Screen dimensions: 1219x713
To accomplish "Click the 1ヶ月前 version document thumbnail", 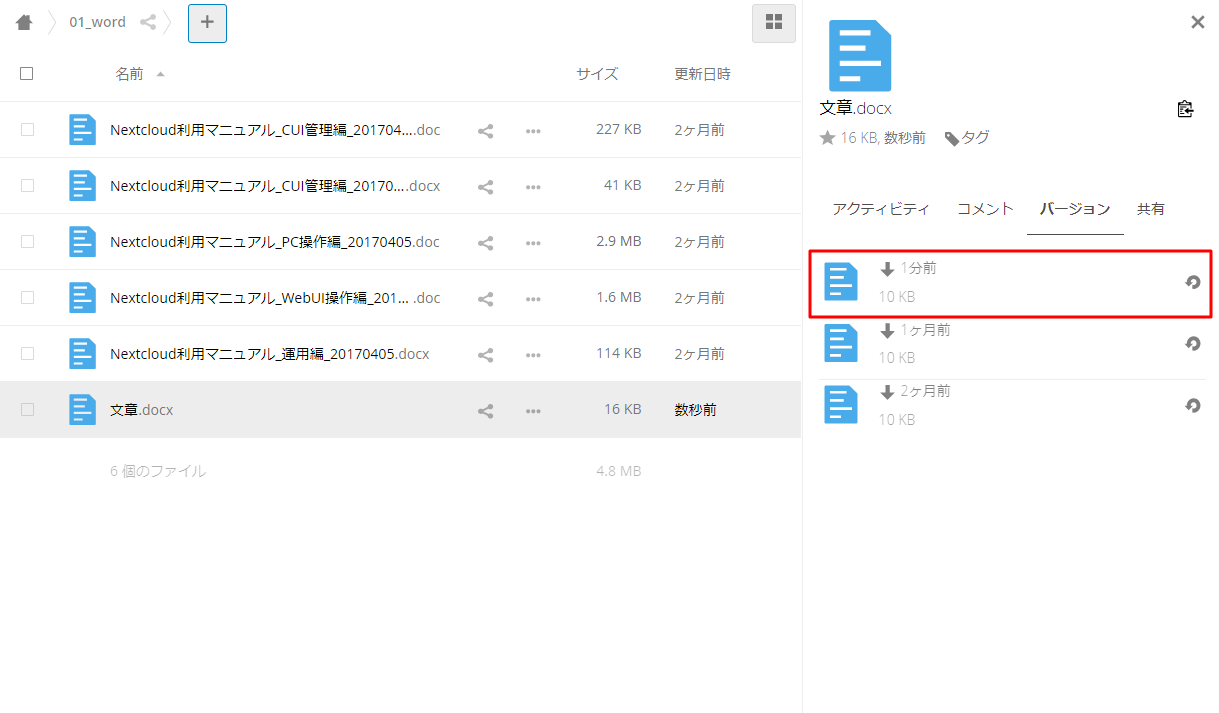I will tap(841, 343).
